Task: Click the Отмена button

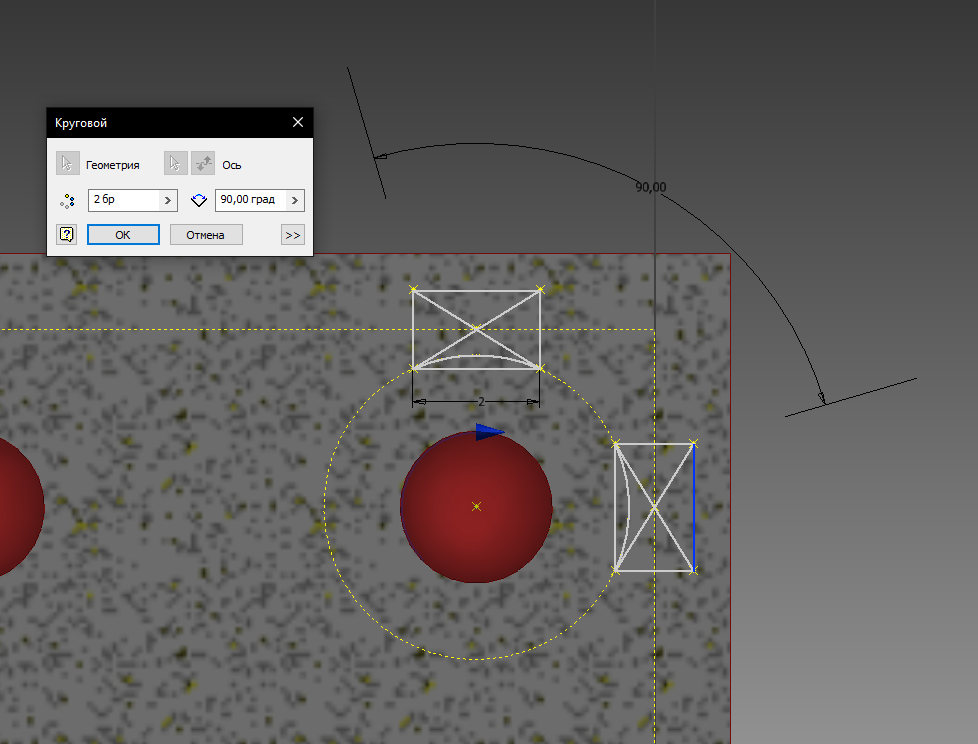Action: point(205,235)
